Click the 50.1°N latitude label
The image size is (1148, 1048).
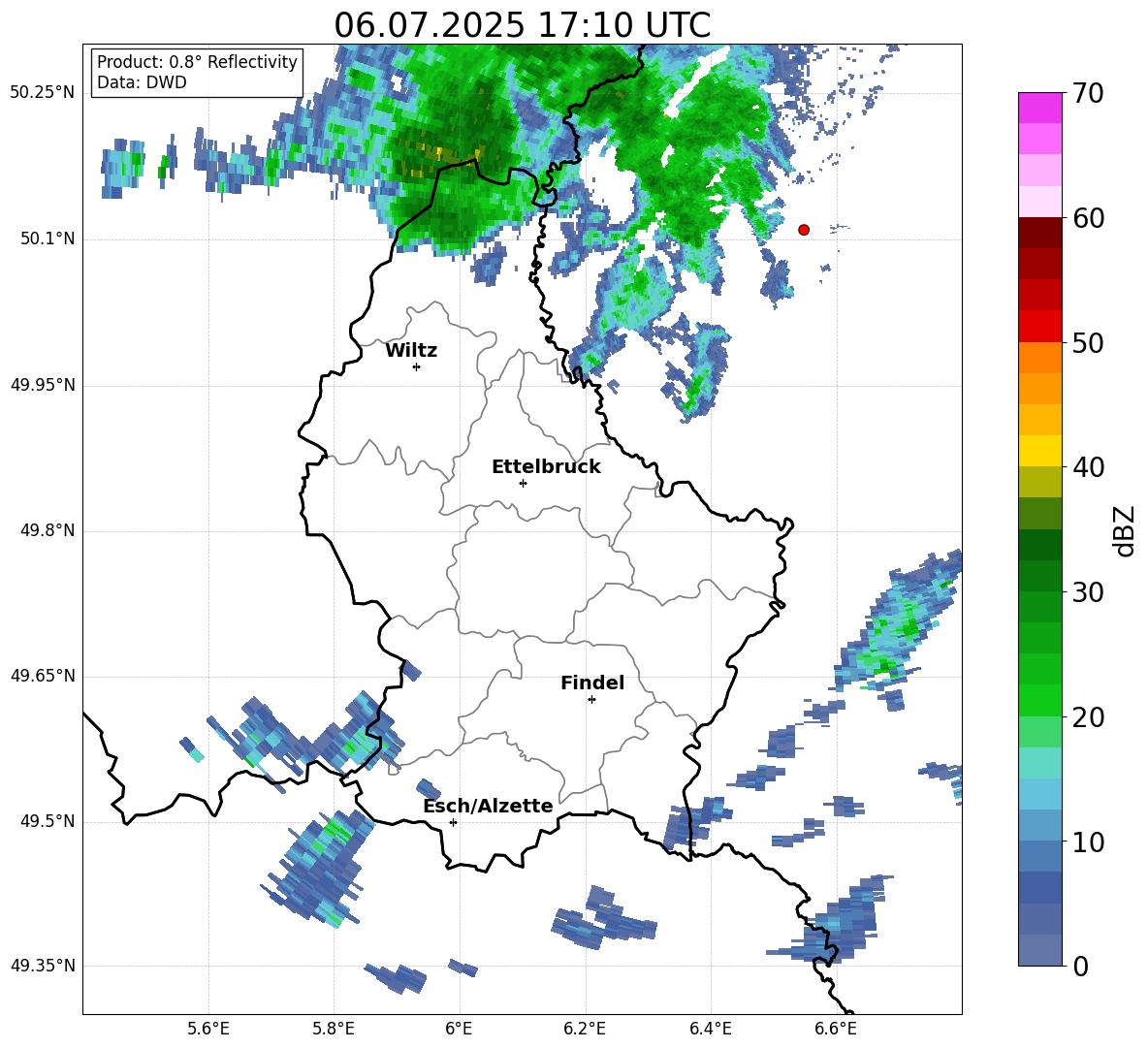click(x=48, y=239)
